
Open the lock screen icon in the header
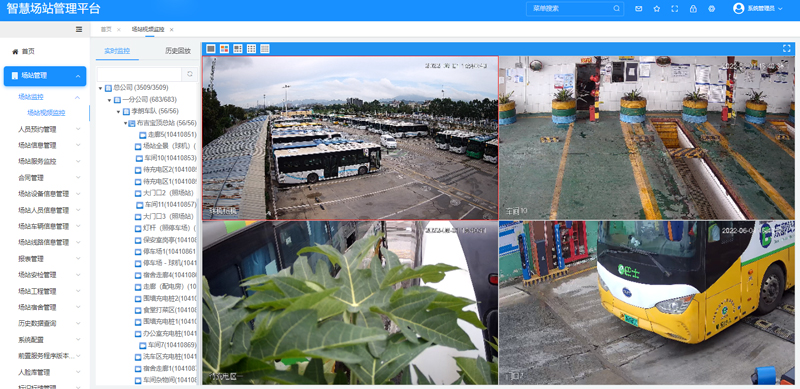click(693, 9)
